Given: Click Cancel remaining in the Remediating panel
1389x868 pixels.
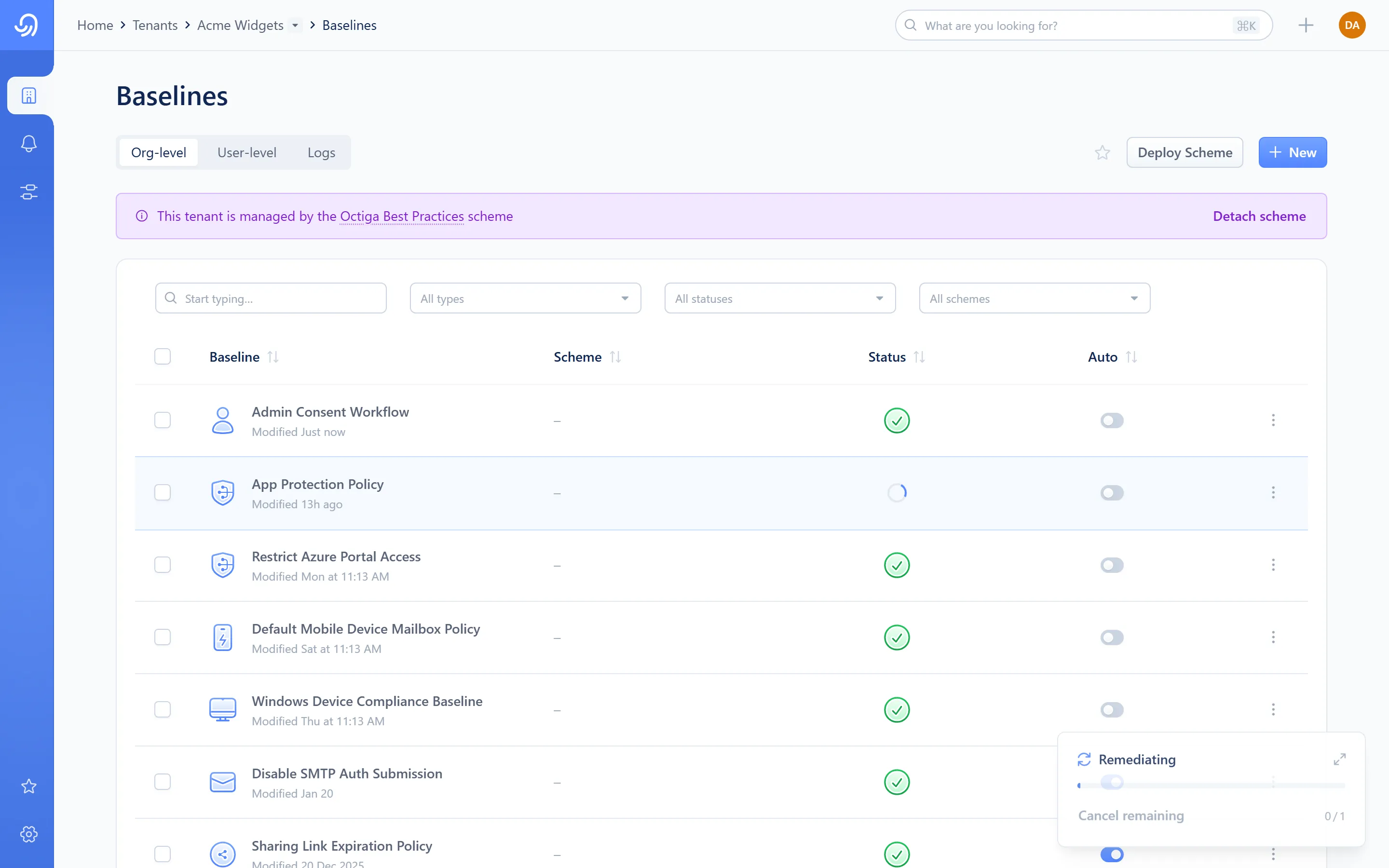Looking at the screenshot, I should point(1130,816).
